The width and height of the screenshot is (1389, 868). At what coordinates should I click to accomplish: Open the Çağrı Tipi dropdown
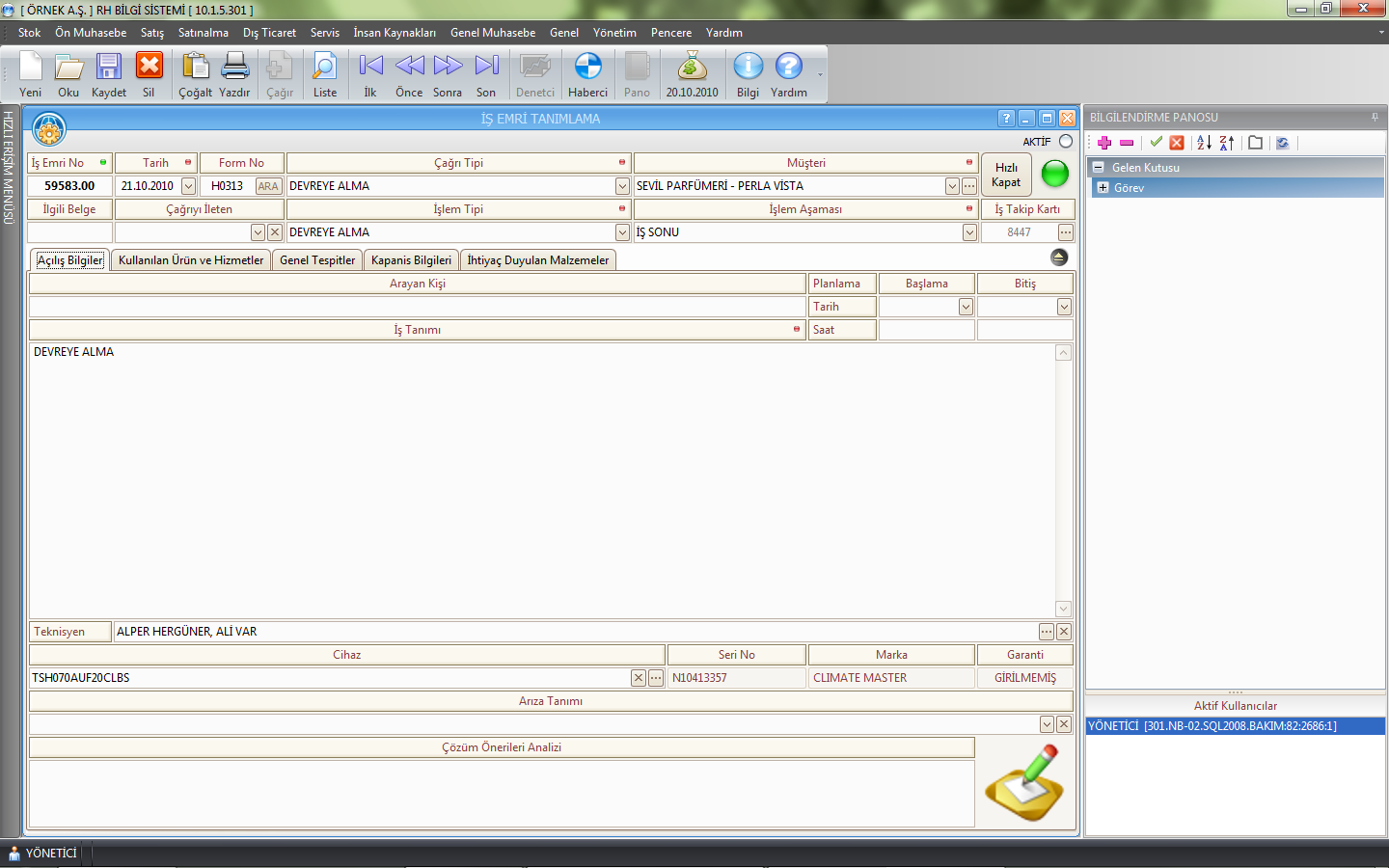tap(622, 186)
